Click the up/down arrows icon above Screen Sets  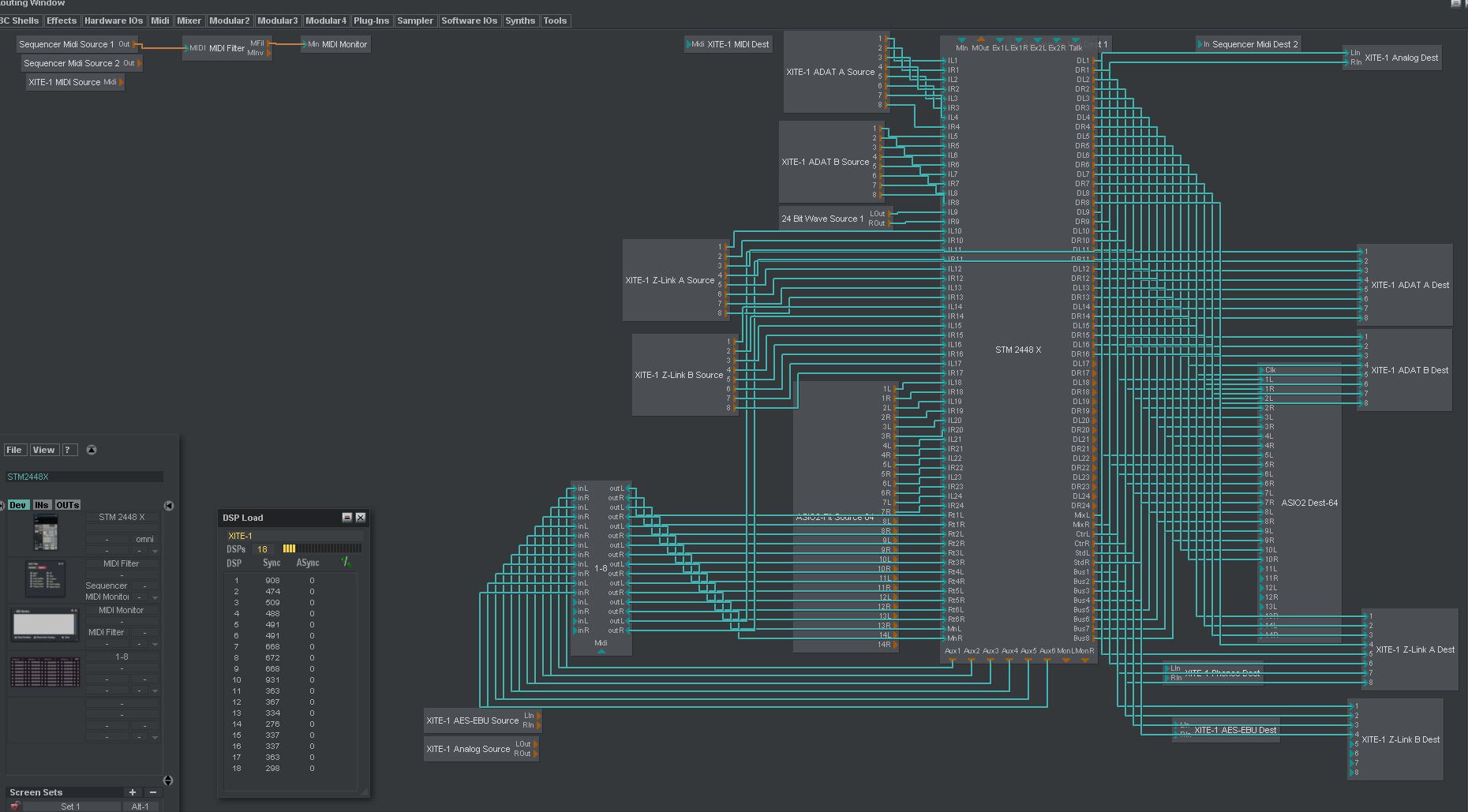(x=167, y=780)
